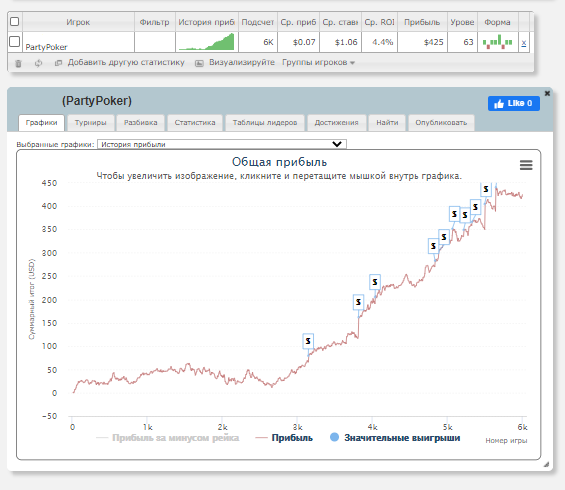Click the PartyPoker player name cell

pos(78,43)
